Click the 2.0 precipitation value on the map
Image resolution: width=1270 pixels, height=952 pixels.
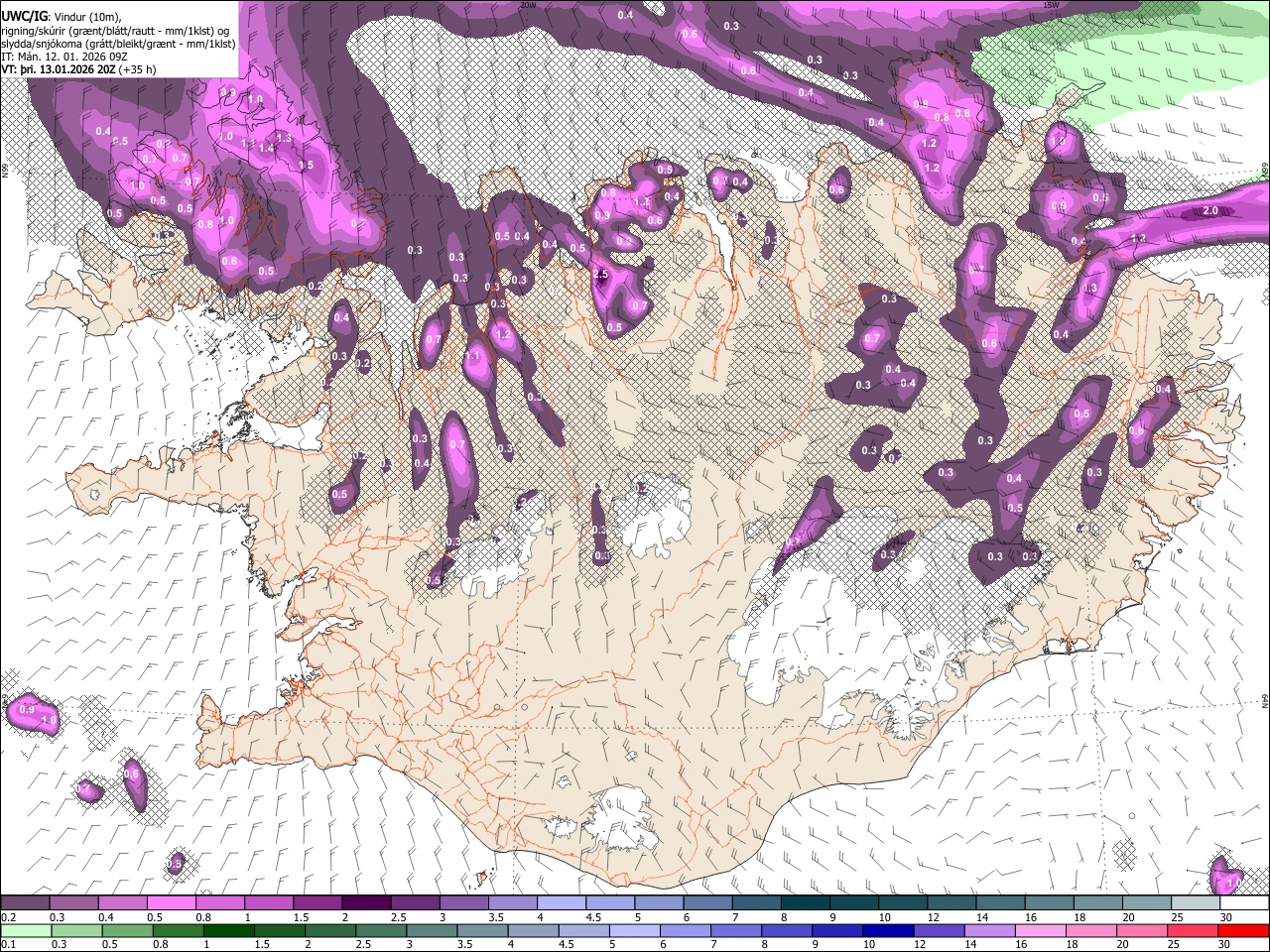pyautogui.click(x=1210, y=211)
